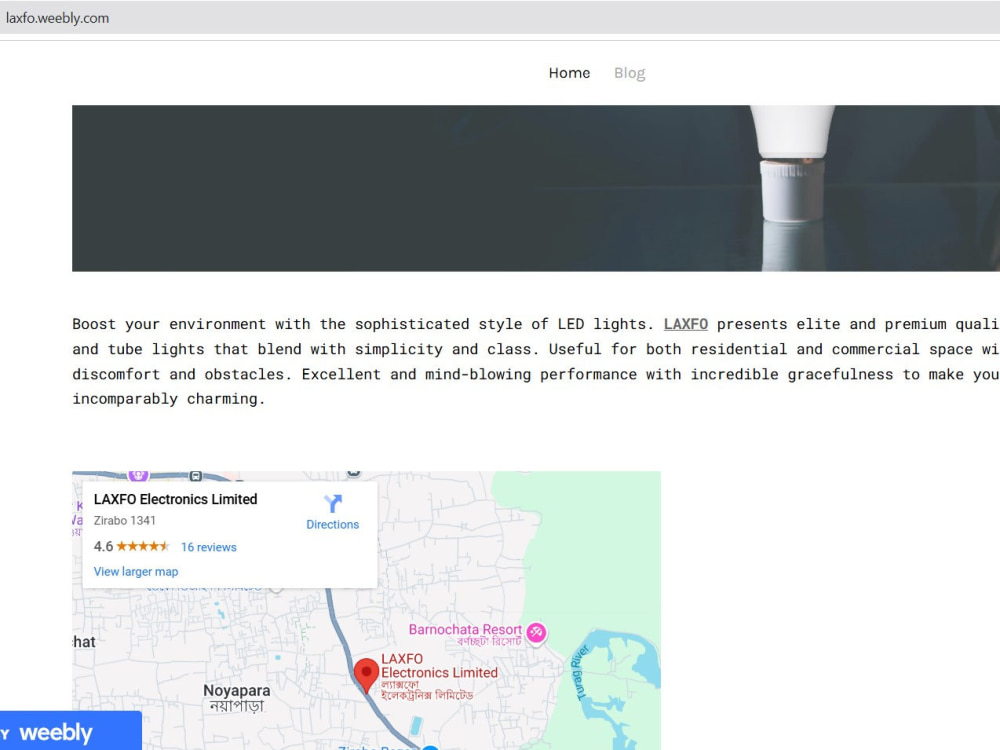Click the Noyapara map label
The width and height of the screenshot is (1000, 750).
pos(237,698)
